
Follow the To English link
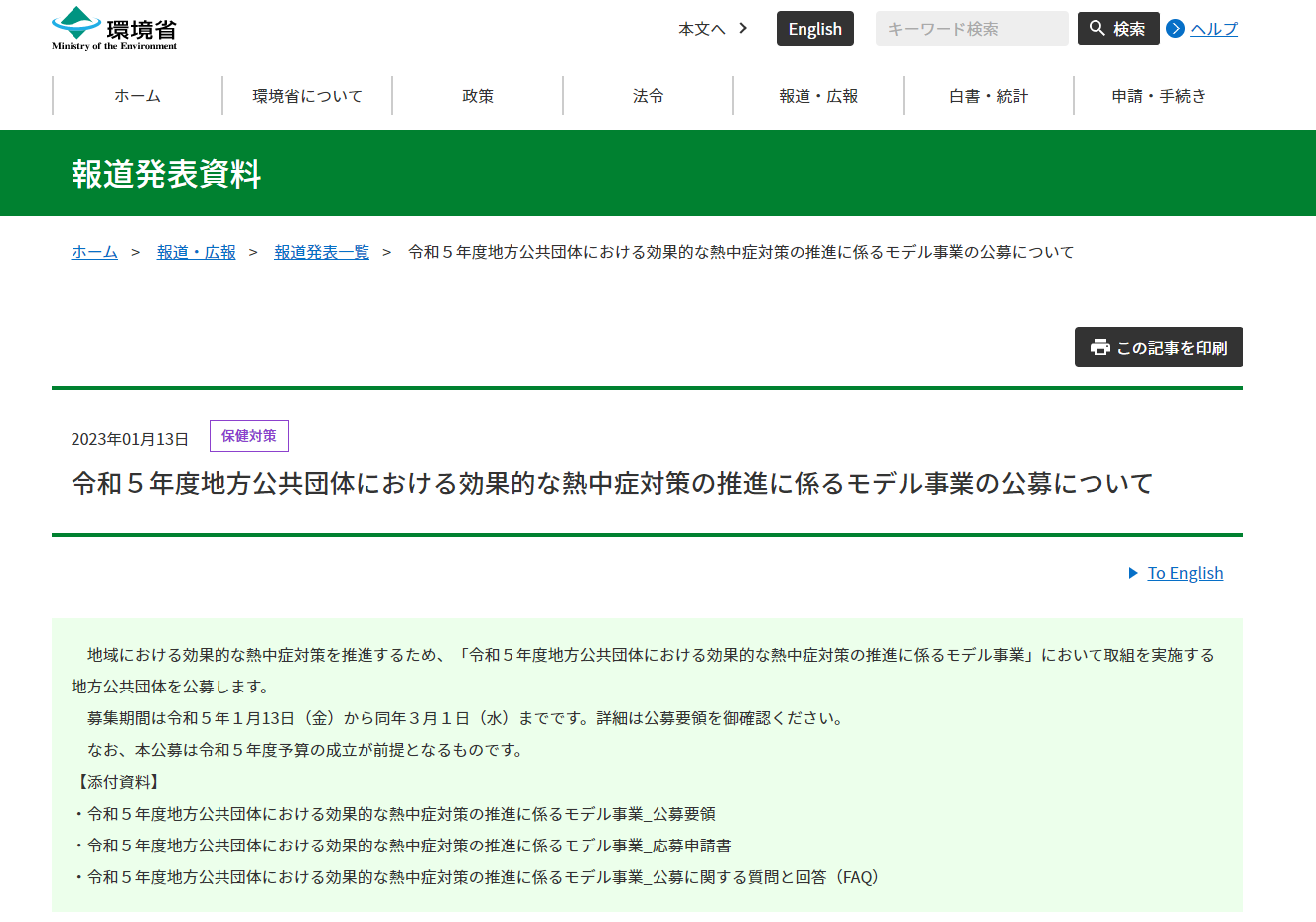point(1185,573)
